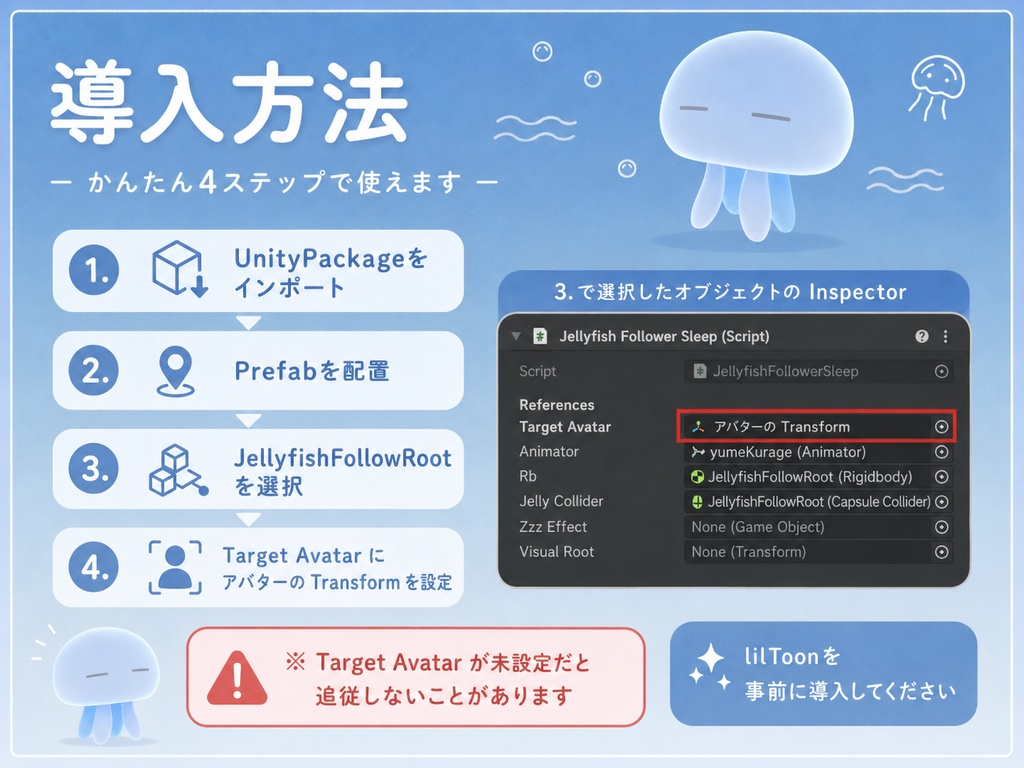Open the component three-dot options menu
This screenshot has height=768, width=1024.
[946, 336]
